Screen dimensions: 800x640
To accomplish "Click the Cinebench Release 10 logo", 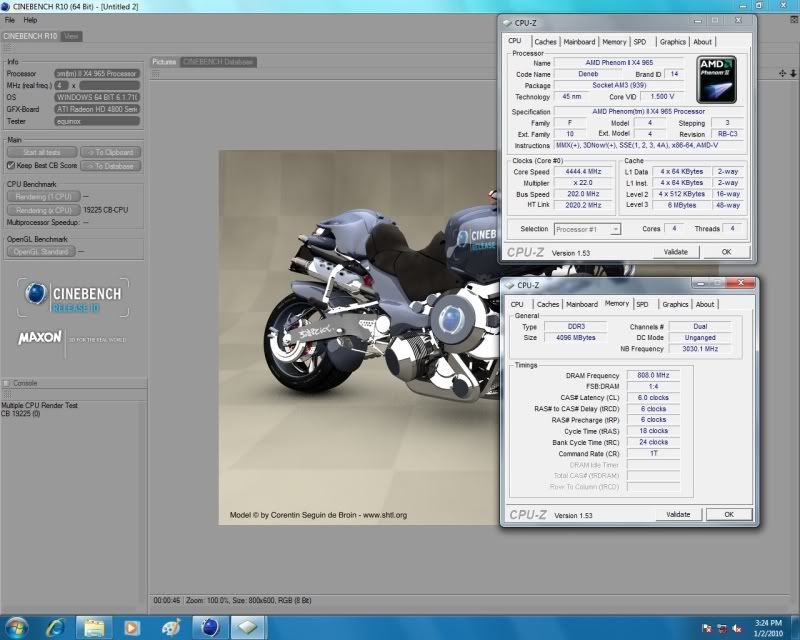I will [x=73, y=298].
